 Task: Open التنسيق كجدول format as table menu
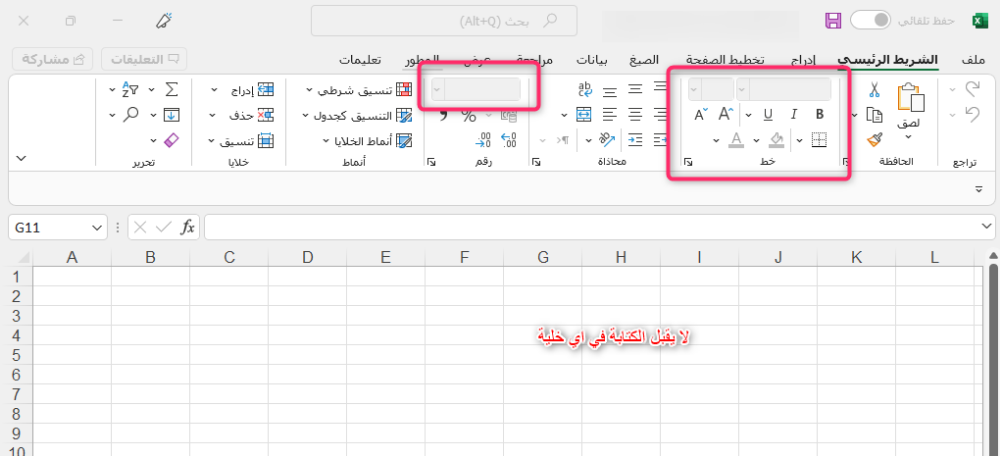tap(358, 115)
